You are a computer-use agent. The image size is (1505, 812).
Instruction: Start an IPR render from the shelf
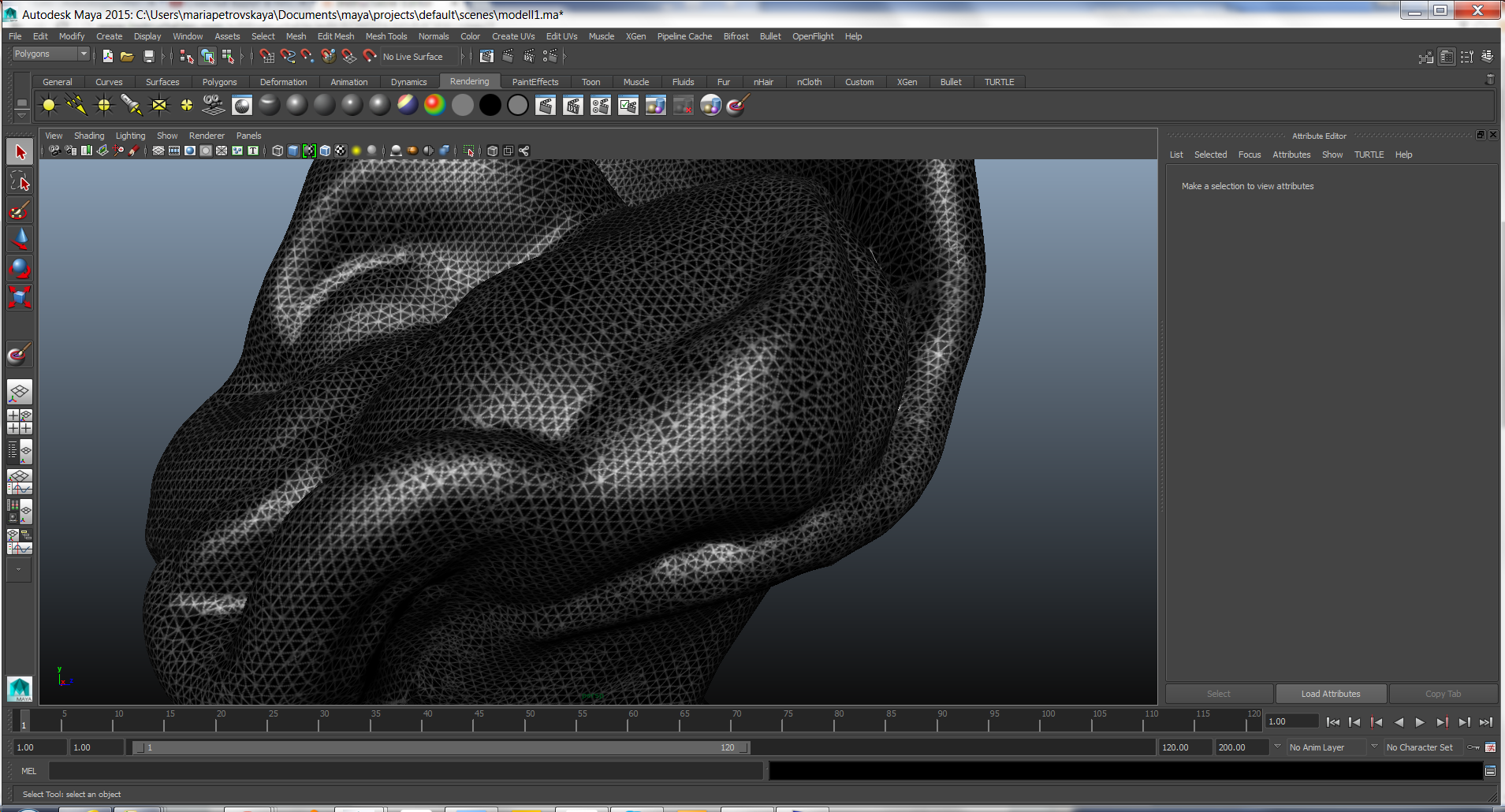[572, 105]
